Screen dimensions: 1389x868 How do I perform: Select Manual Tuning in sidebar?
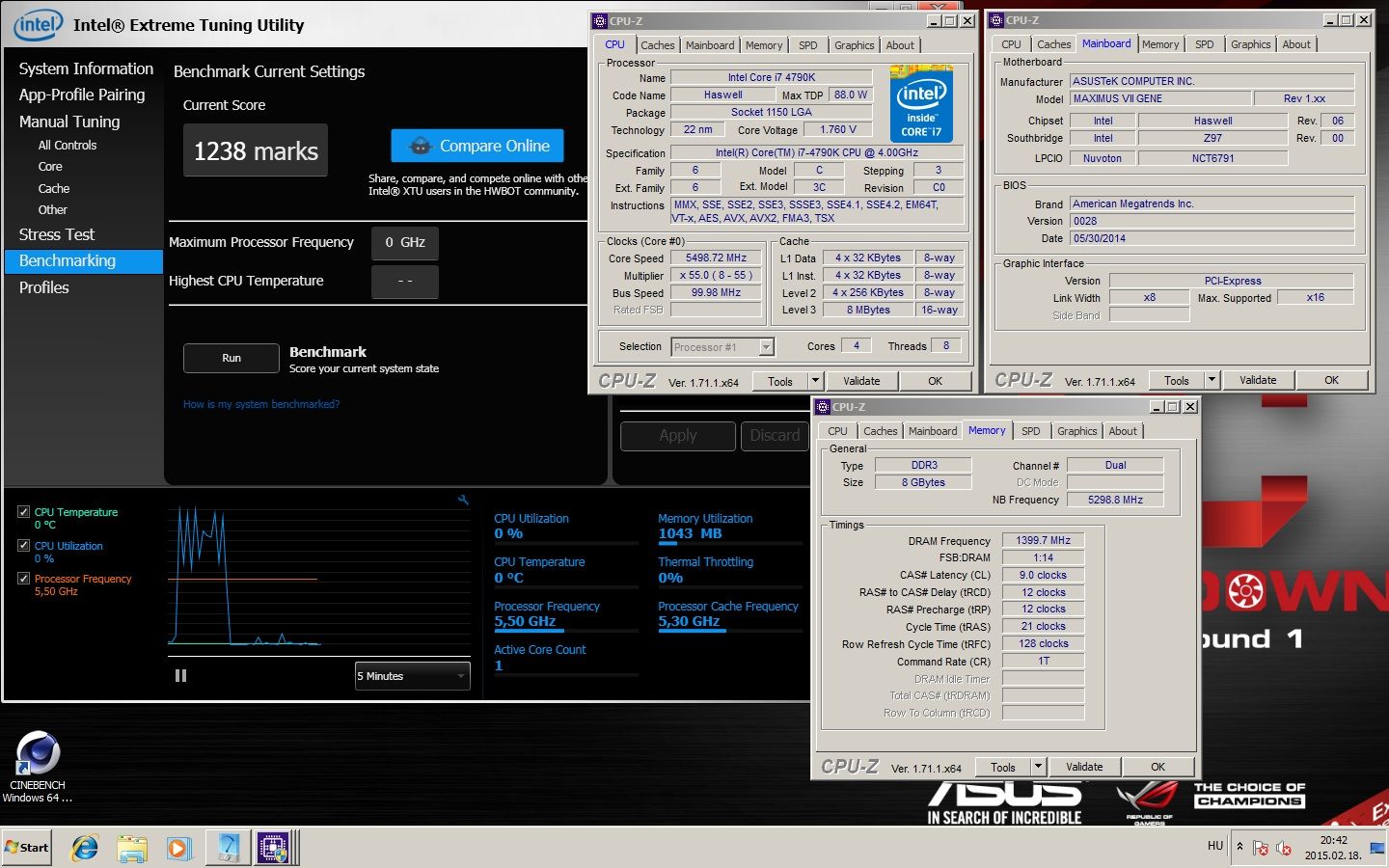(x=69, y=122)
